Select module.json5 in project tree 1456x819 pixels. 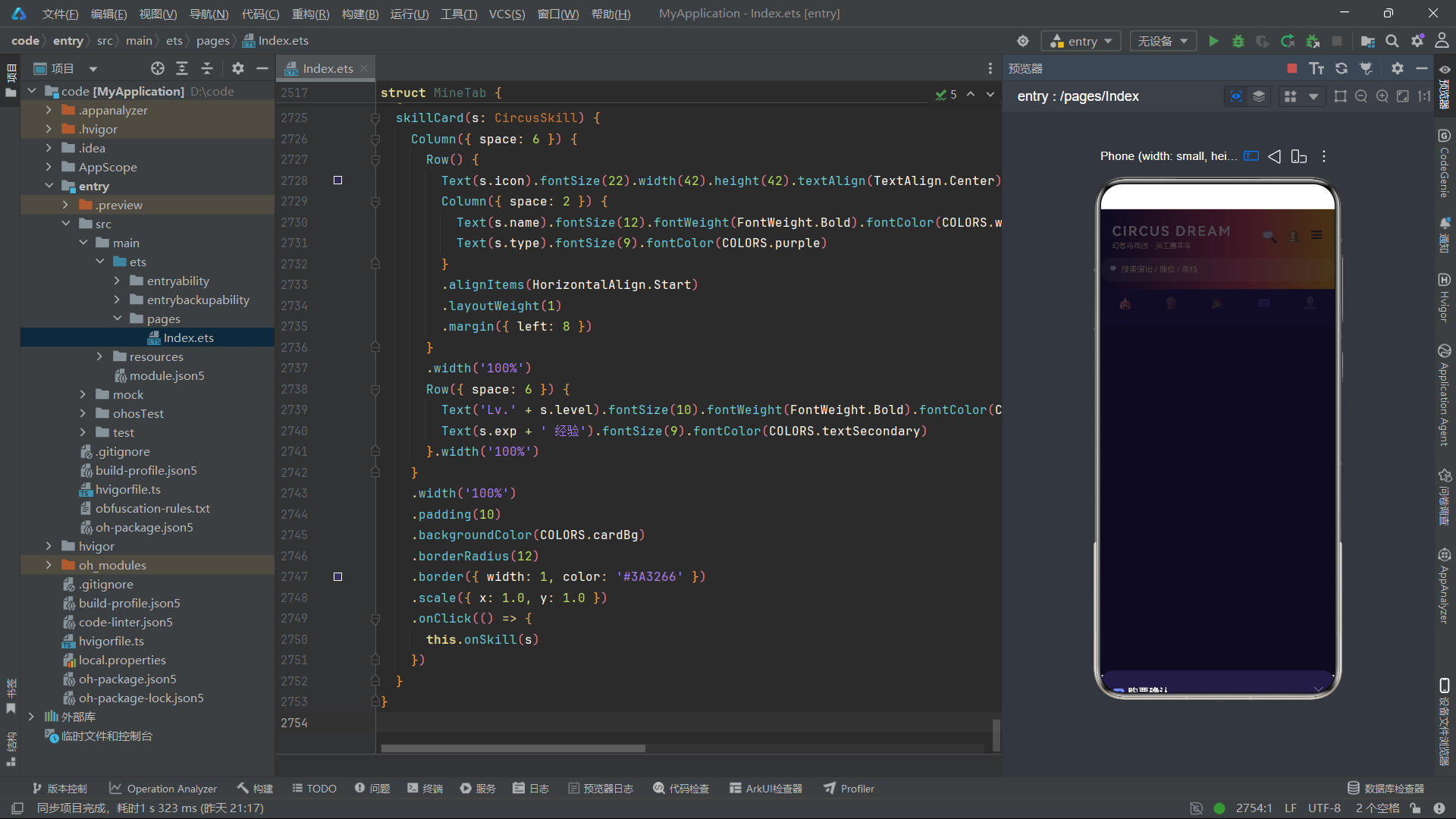(167, 375)
